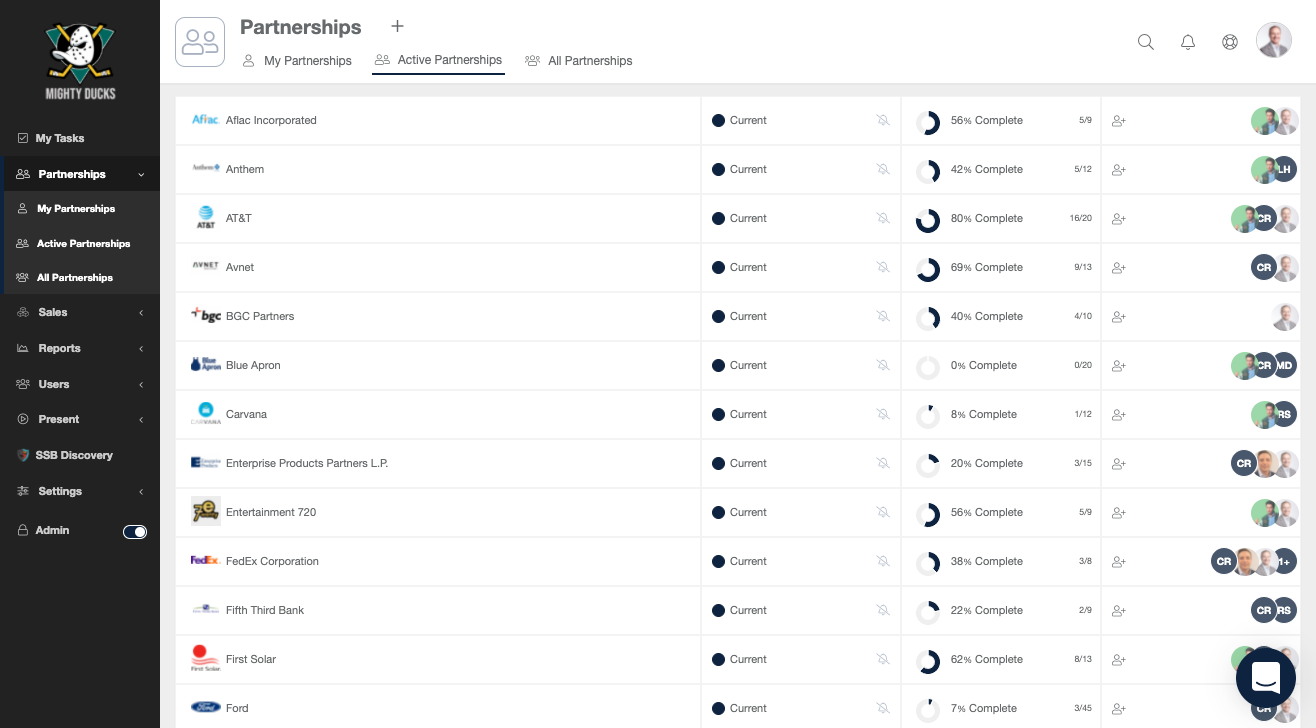The width and height of the screenshot is (1316, 728).
Task: Click add-user icon in BGC Partners row
Action: tap(1119, 316)
